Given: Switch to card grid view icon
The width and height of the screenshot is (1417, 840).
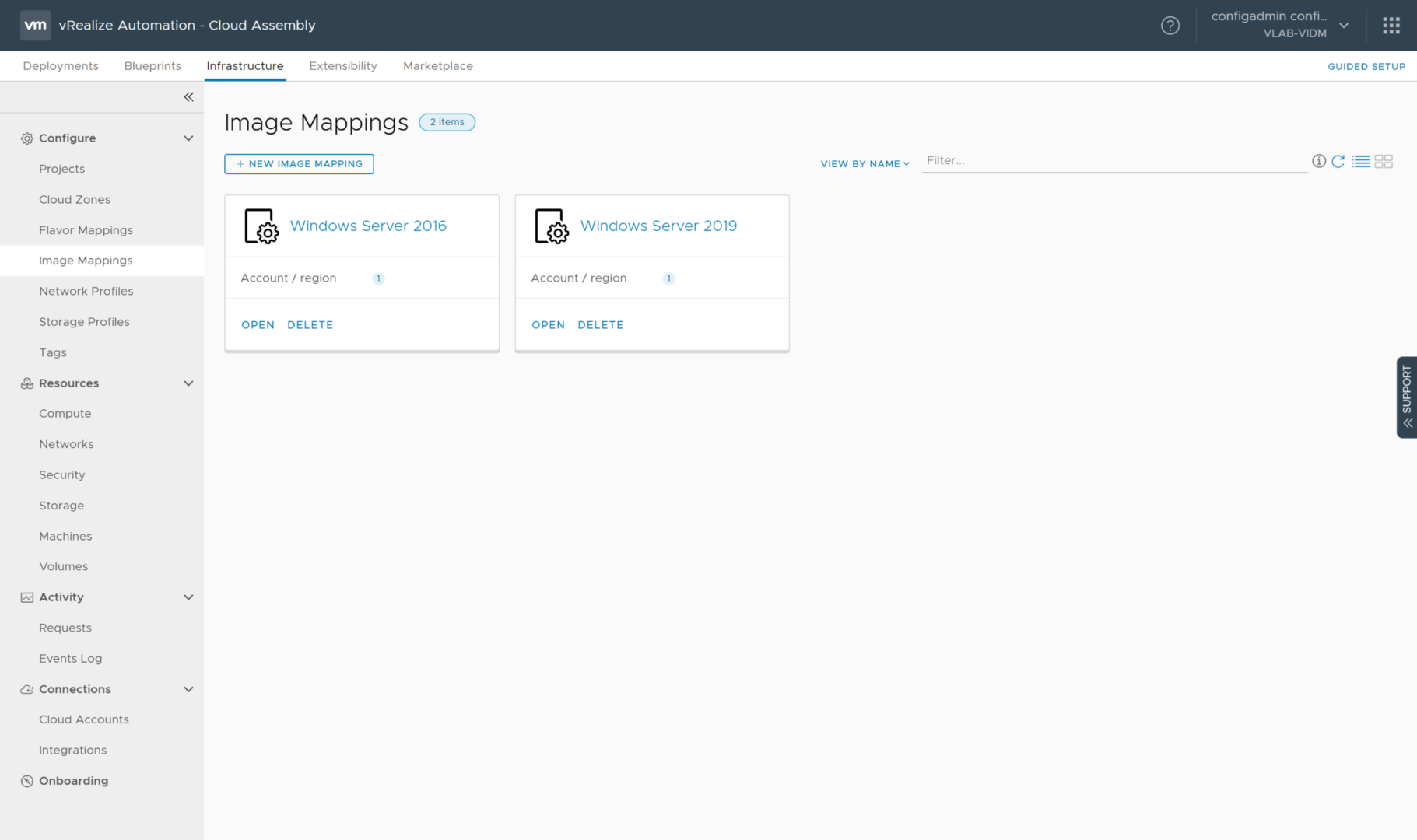Looking at the screenshot, I should pyautogui.click(x=1384, y=162).
